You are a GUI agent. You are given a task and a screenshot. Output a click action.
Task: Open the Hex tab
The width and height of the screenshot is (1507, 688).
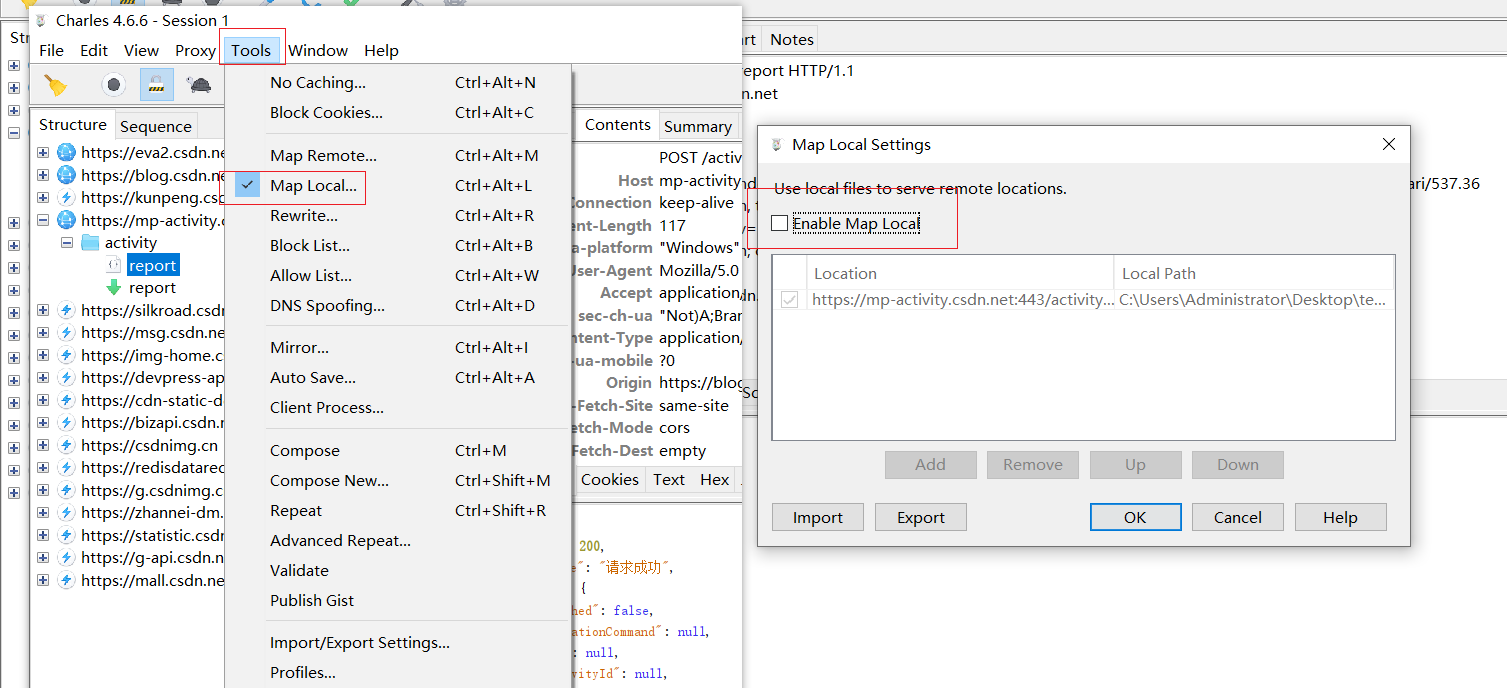point(715,480)
